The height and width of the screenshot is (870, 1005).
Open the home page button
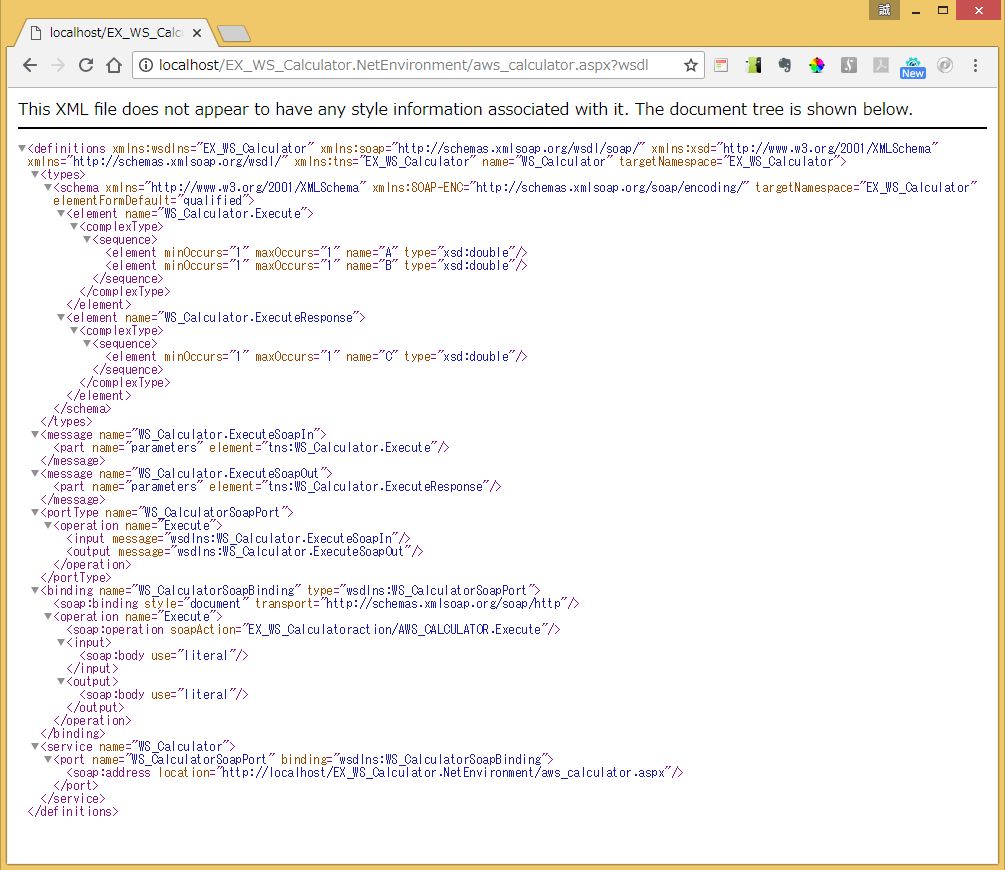tap(114, 65)
